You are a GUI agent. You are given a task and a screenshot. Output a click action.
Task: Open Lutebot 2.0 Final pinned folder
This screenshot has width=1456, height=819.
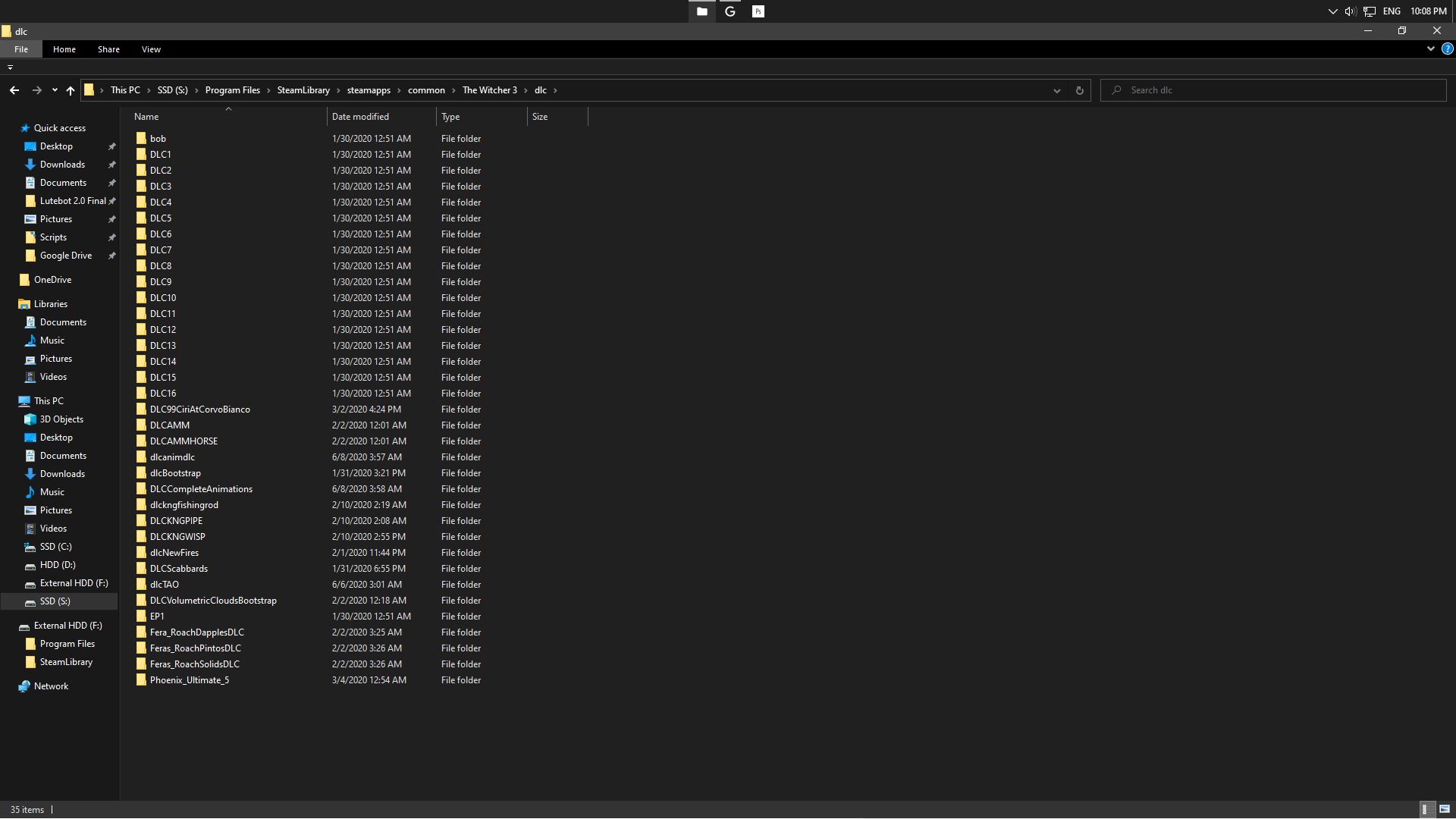(73, 201)
